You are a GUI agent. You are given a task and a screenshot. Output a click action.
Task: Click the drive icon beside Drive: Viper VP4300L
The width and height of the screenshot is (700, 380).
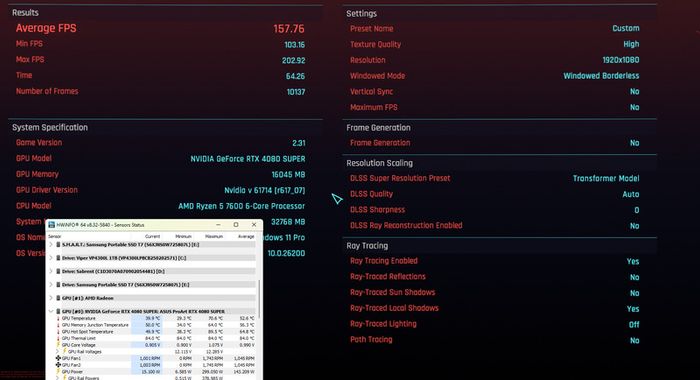coord(58,258)
